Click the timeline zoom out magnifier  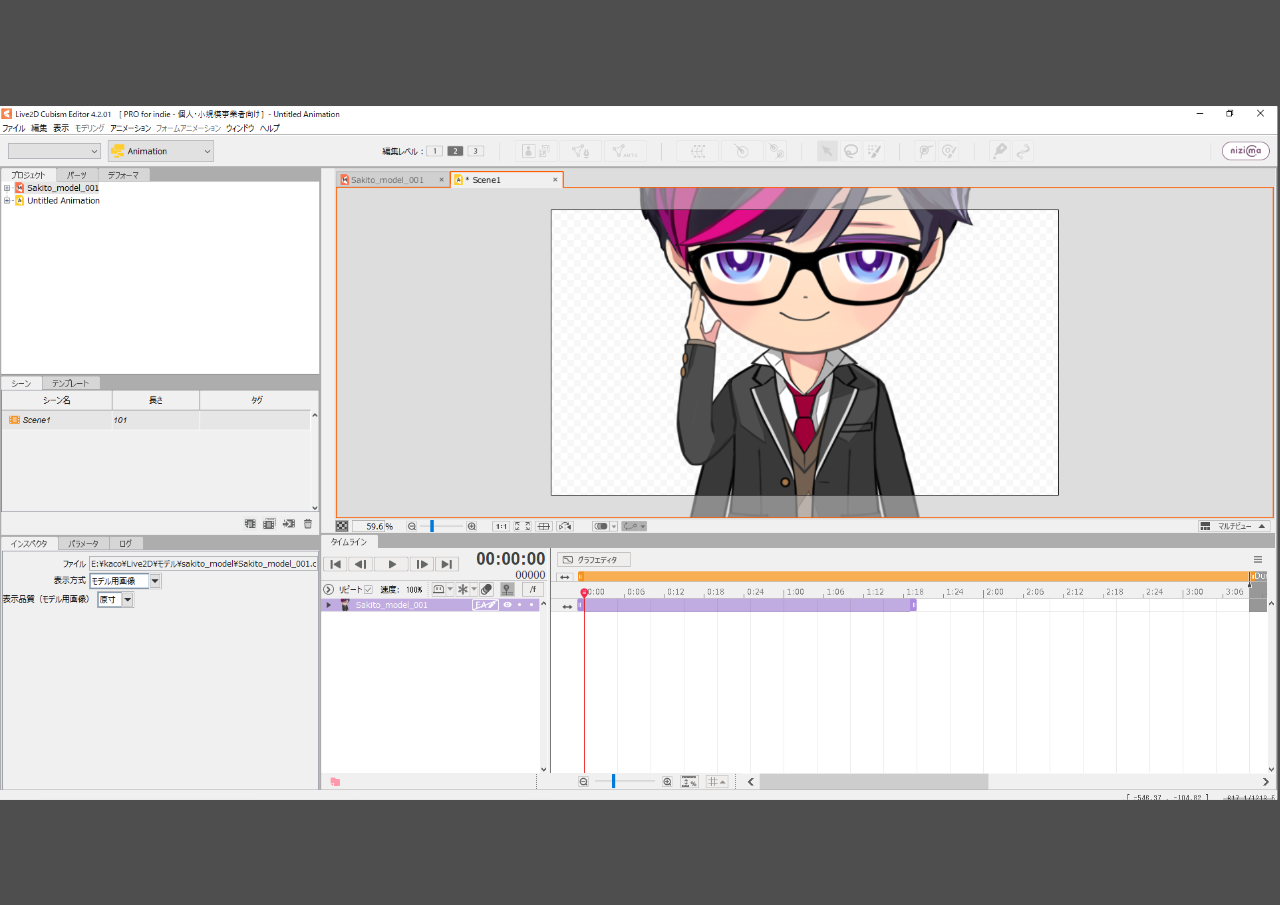tap(584, 782)
